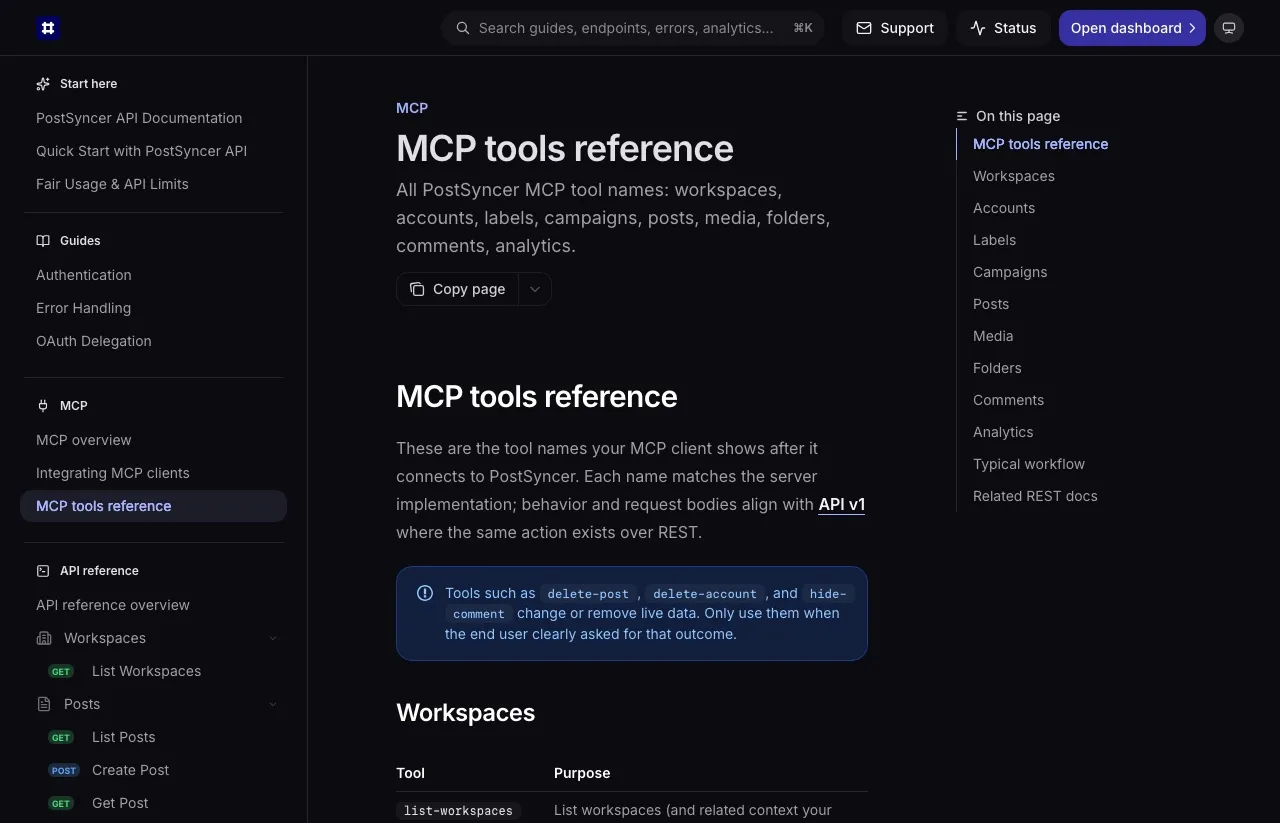Jump to Campaigns in On this page

(x=1010, y=272)
